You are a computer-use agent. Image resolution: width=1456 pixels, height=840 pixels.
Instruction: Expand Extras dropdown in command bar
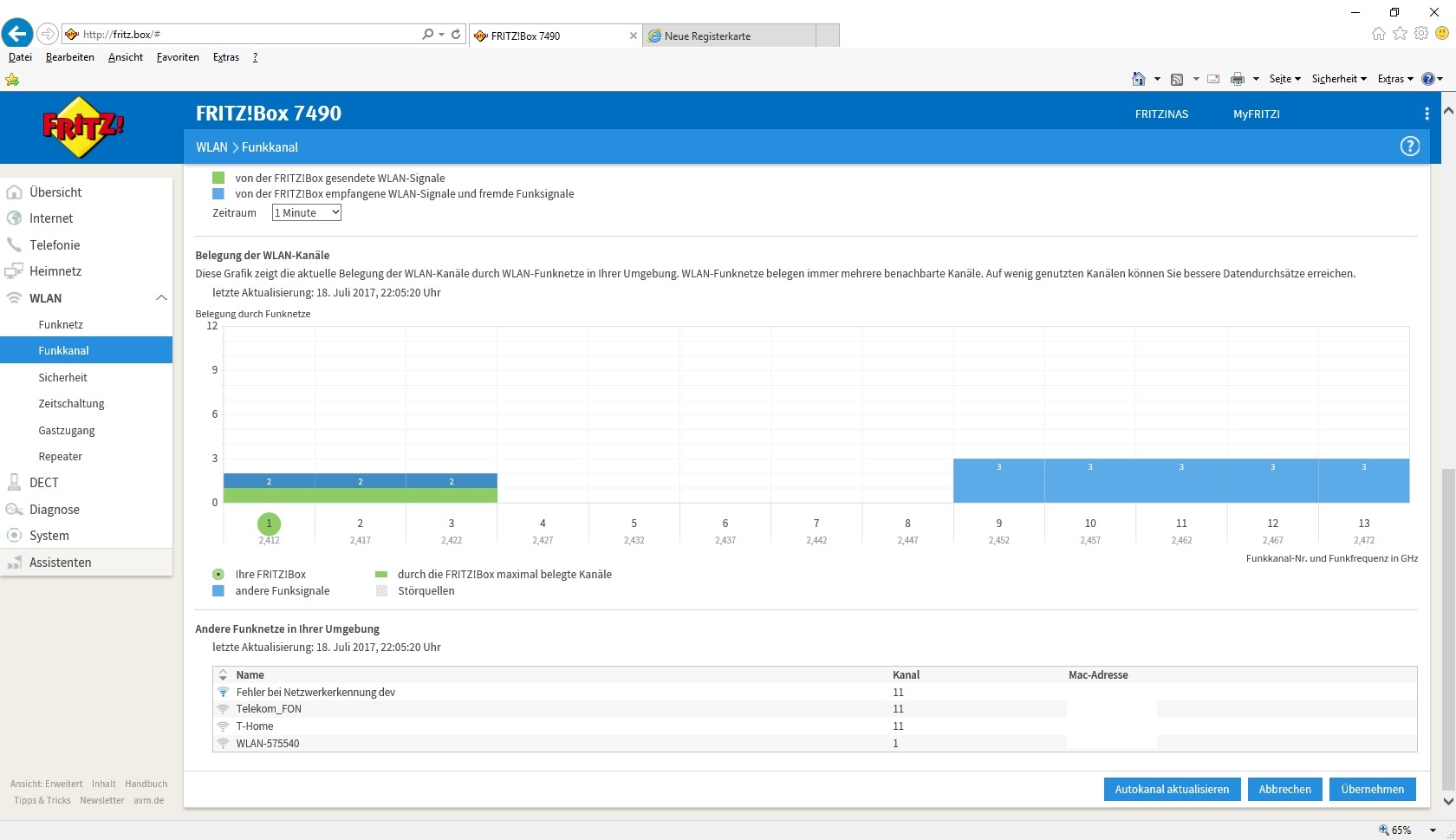tap(1395, 79)
